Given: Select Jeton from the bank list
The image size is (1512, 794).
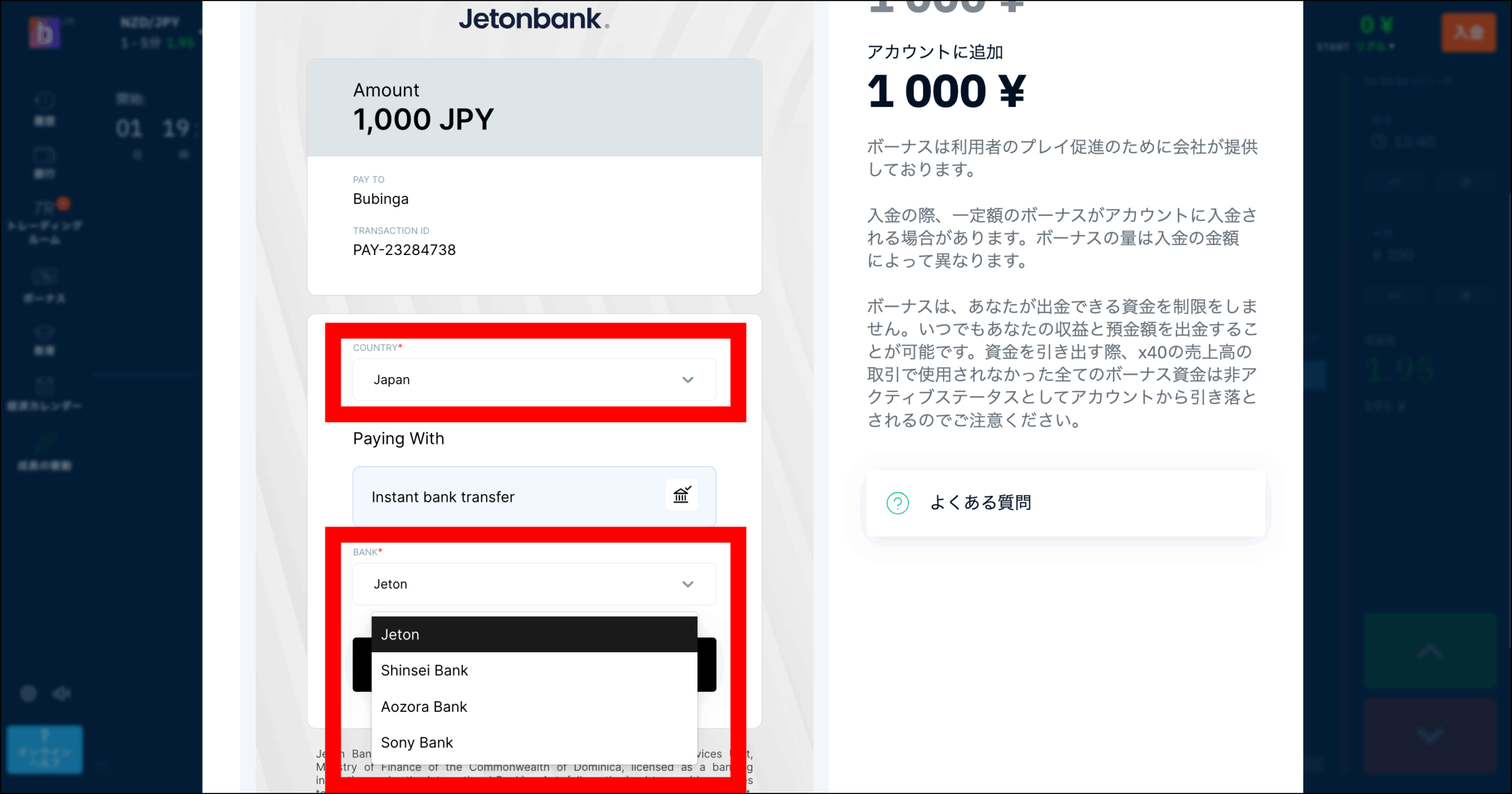Looking at the screenshot, I should (534, 635).
